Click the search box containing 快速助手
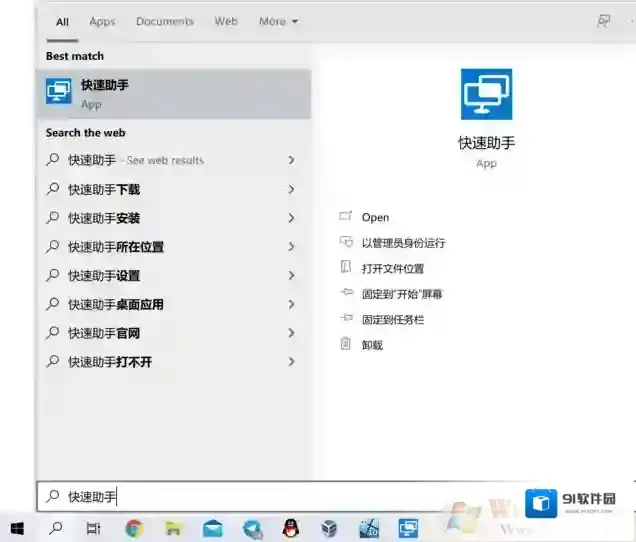The width and height of the screenshot is (636, 542). (x=250, y=497)
